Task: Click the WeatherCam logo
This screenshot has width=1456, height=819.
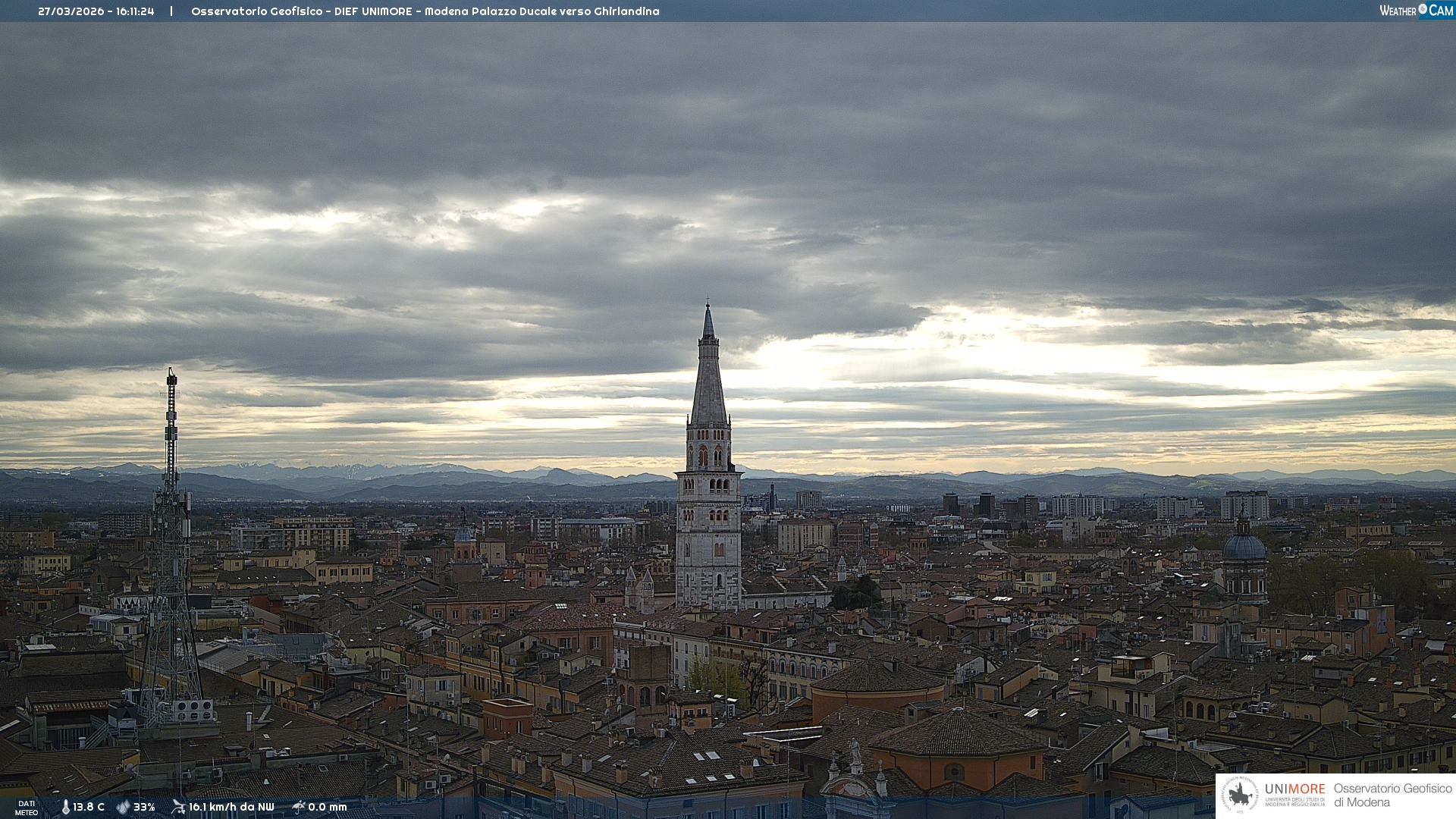Action: coord(1416,11)
